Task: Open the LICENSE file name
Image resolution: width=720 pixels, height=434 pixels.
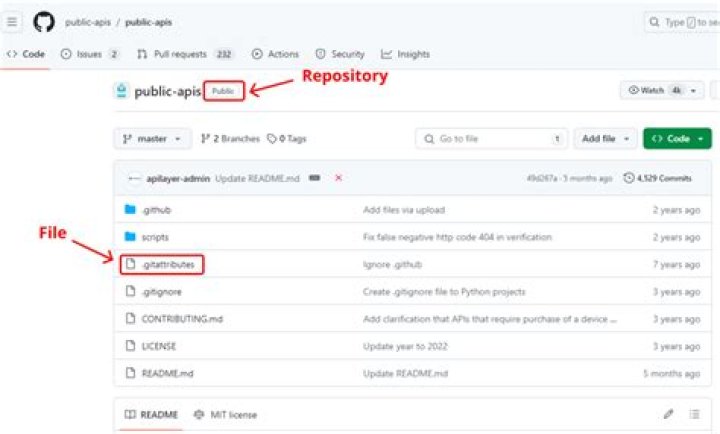Action: (x=158, y=346)
